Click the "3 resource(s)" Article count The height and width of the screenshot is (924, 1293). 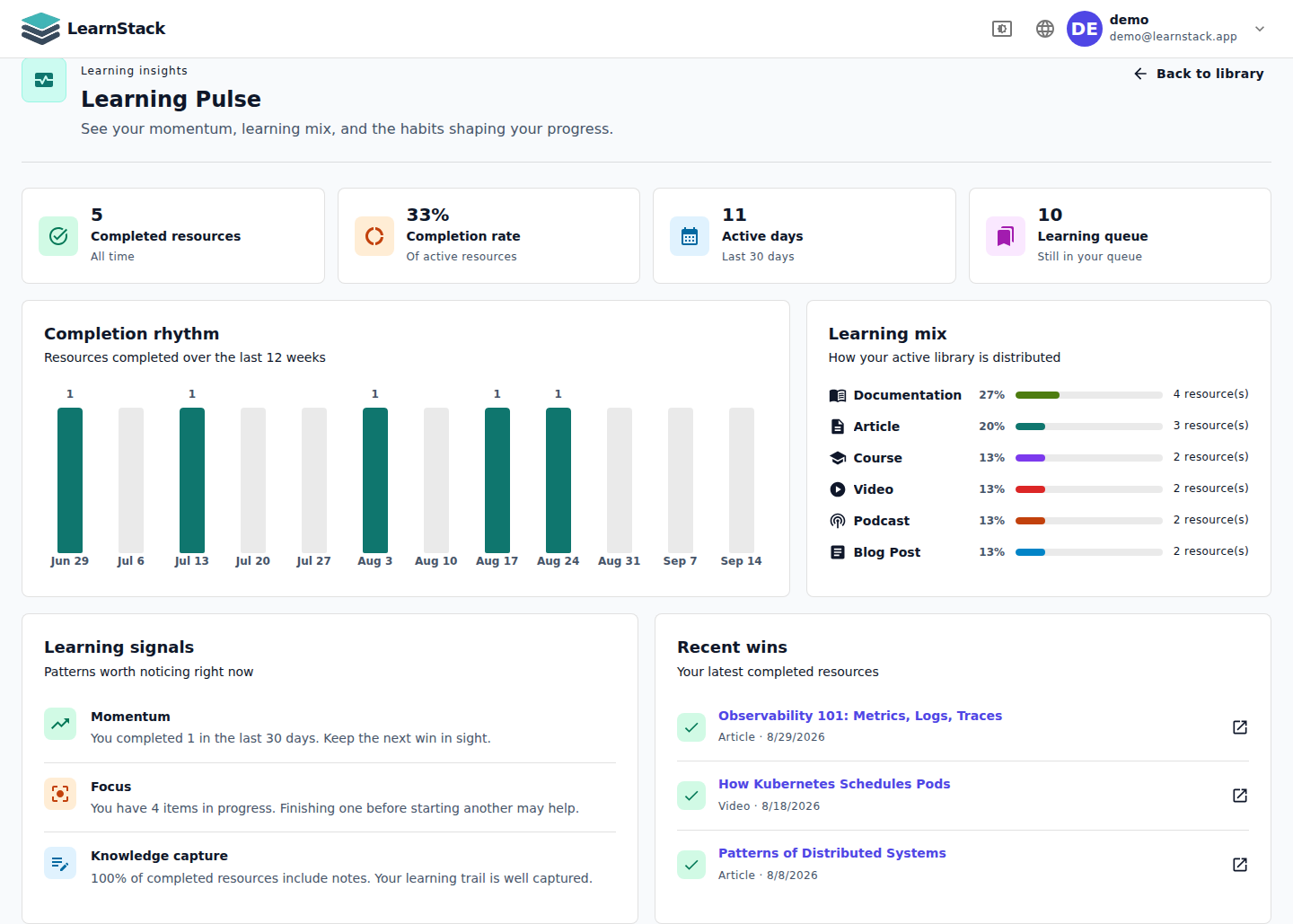[1211, 426]
